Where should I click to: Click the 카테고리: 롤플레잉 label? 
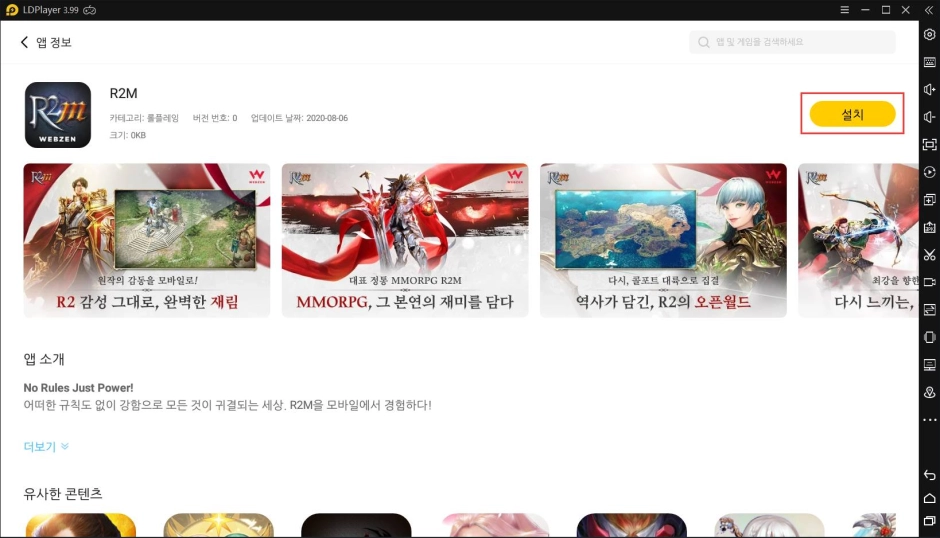point(144,118)
